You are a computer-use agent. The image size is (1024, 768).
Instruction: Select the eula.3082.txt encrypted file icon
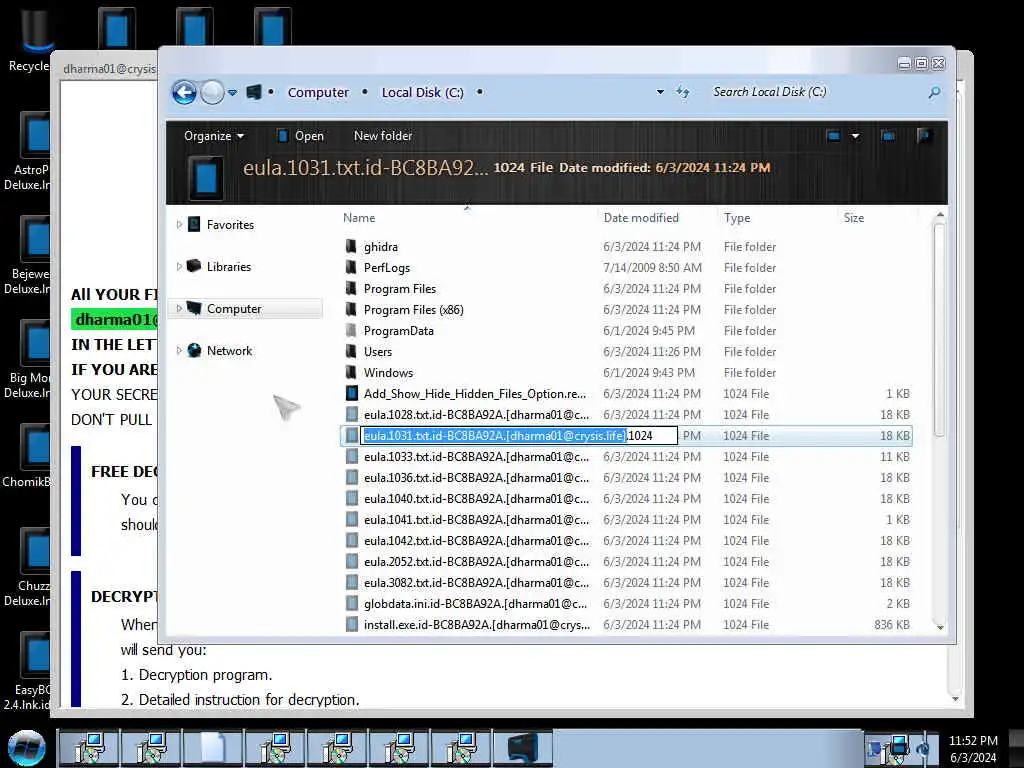tap(351, 583)
